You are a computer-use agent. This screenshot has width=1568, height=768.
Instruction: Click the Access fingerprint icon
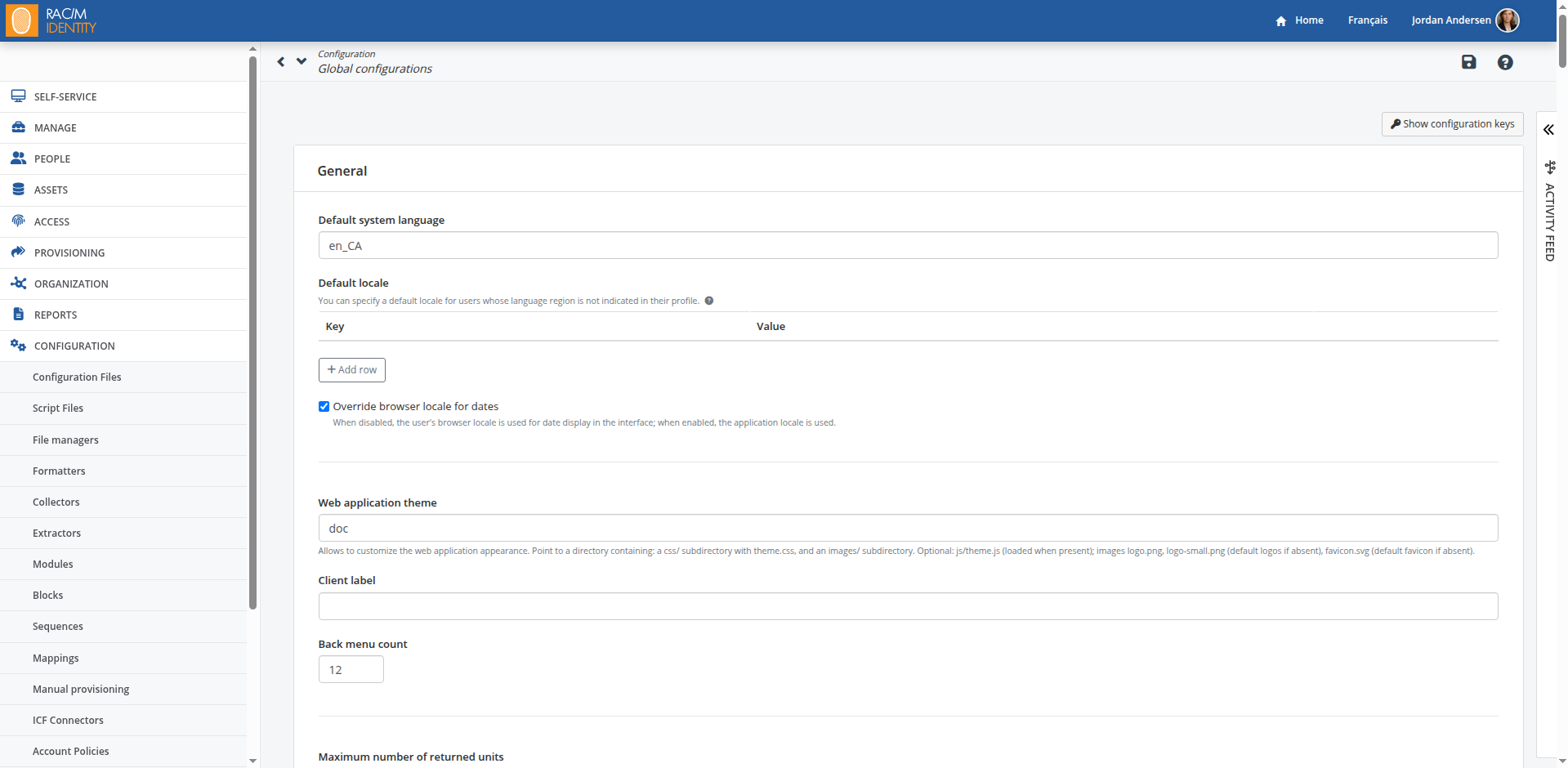(18, 221)
